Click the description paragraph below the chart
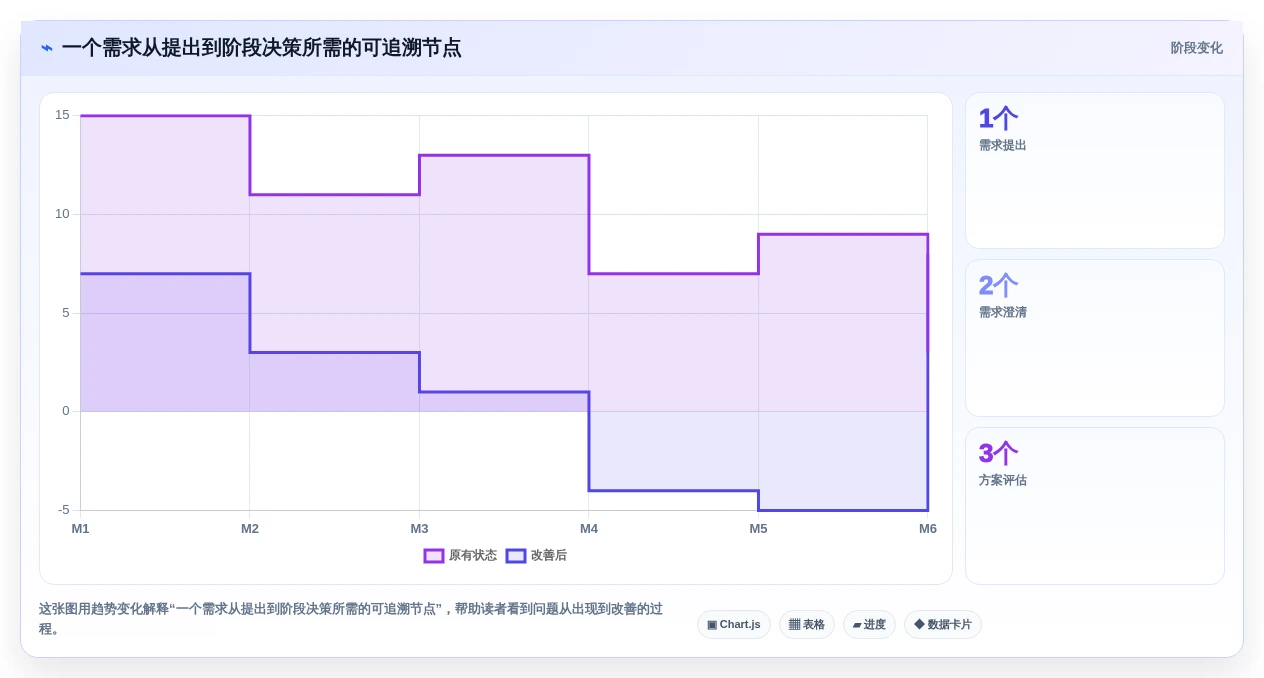 tap(351, 619)
